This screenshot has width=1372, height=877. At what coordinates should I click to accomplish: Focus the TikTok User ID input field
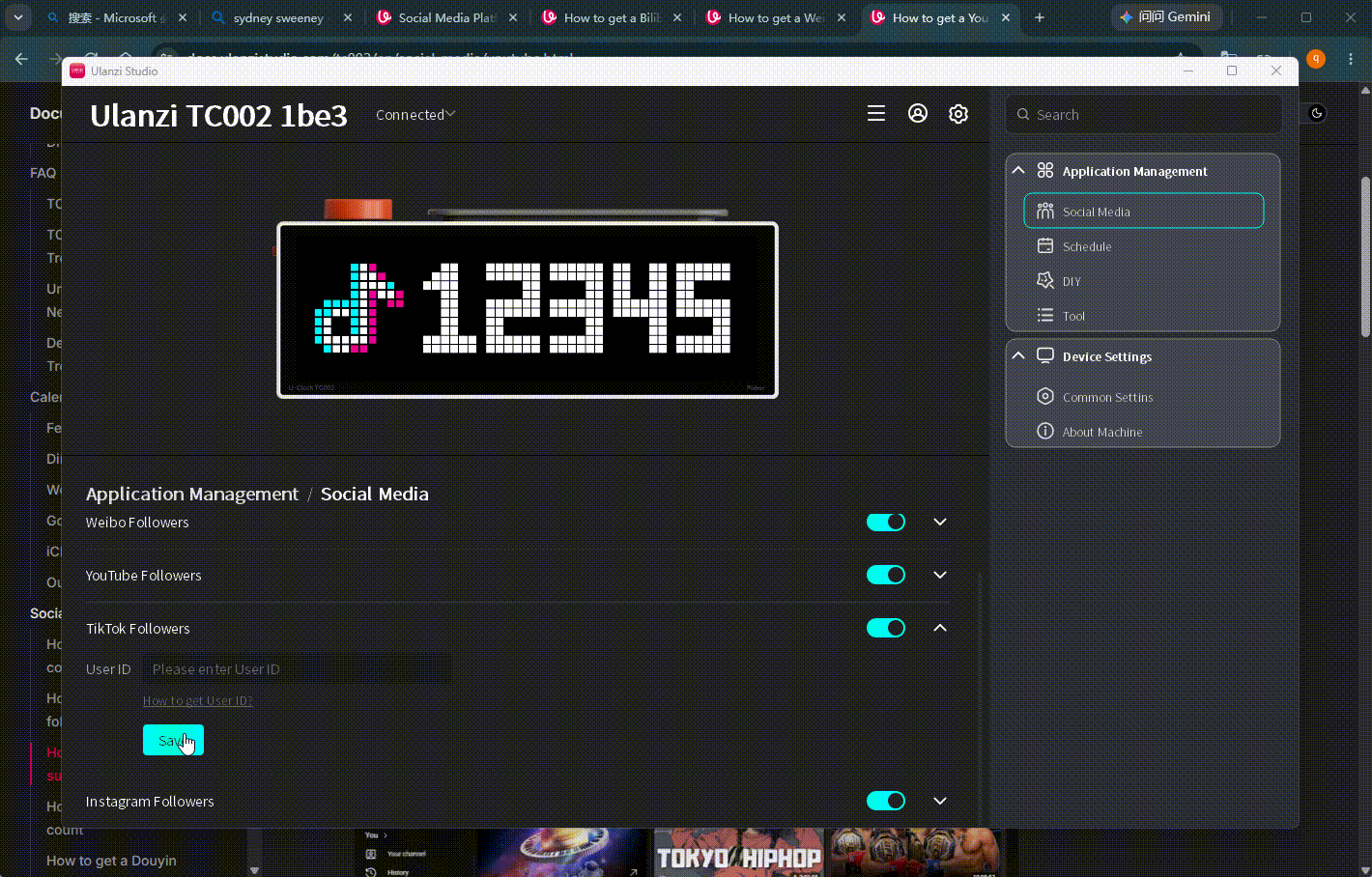[x=297, y=669]
